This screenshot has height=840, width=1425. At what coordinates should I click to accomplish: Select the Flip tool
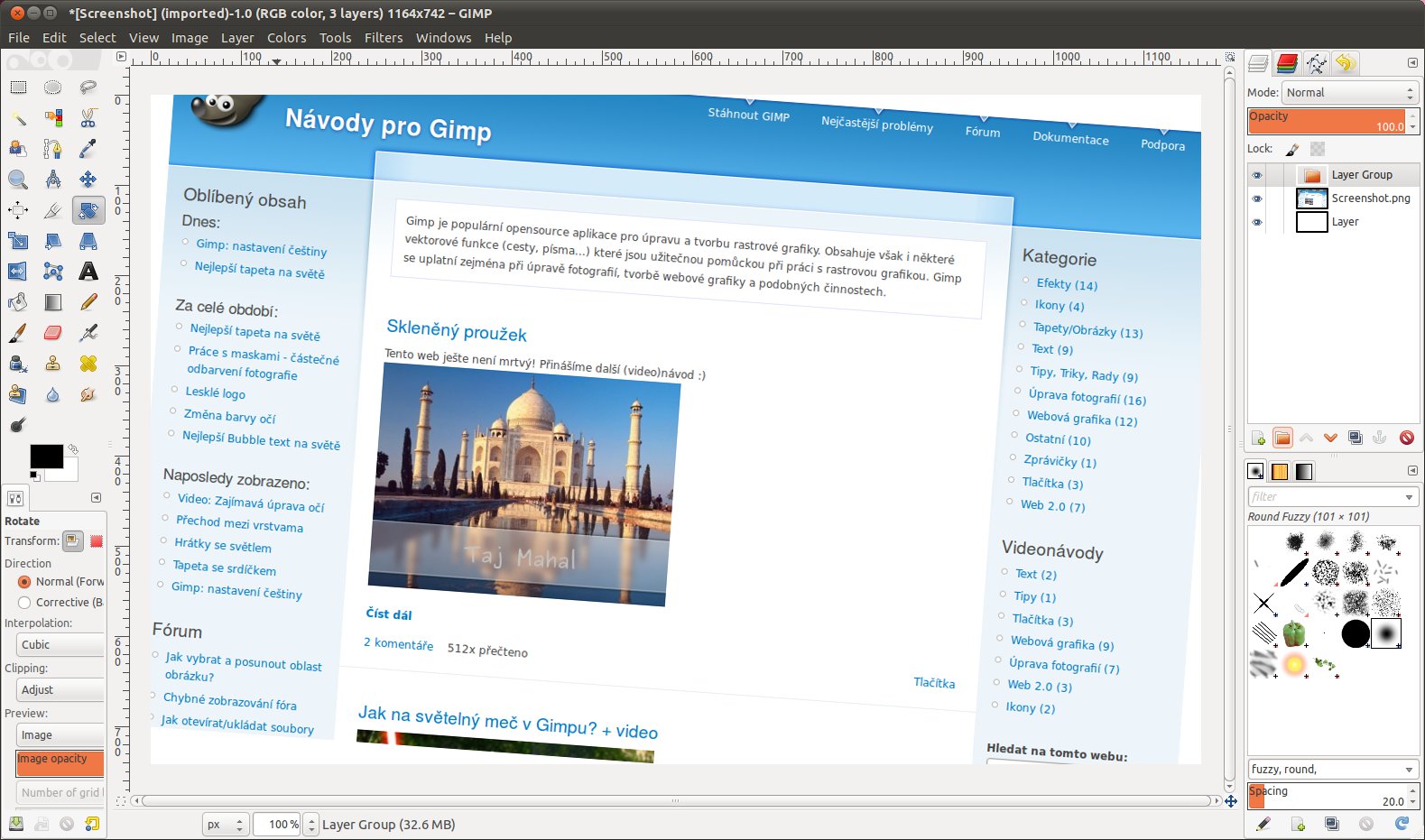coord(18,272)
